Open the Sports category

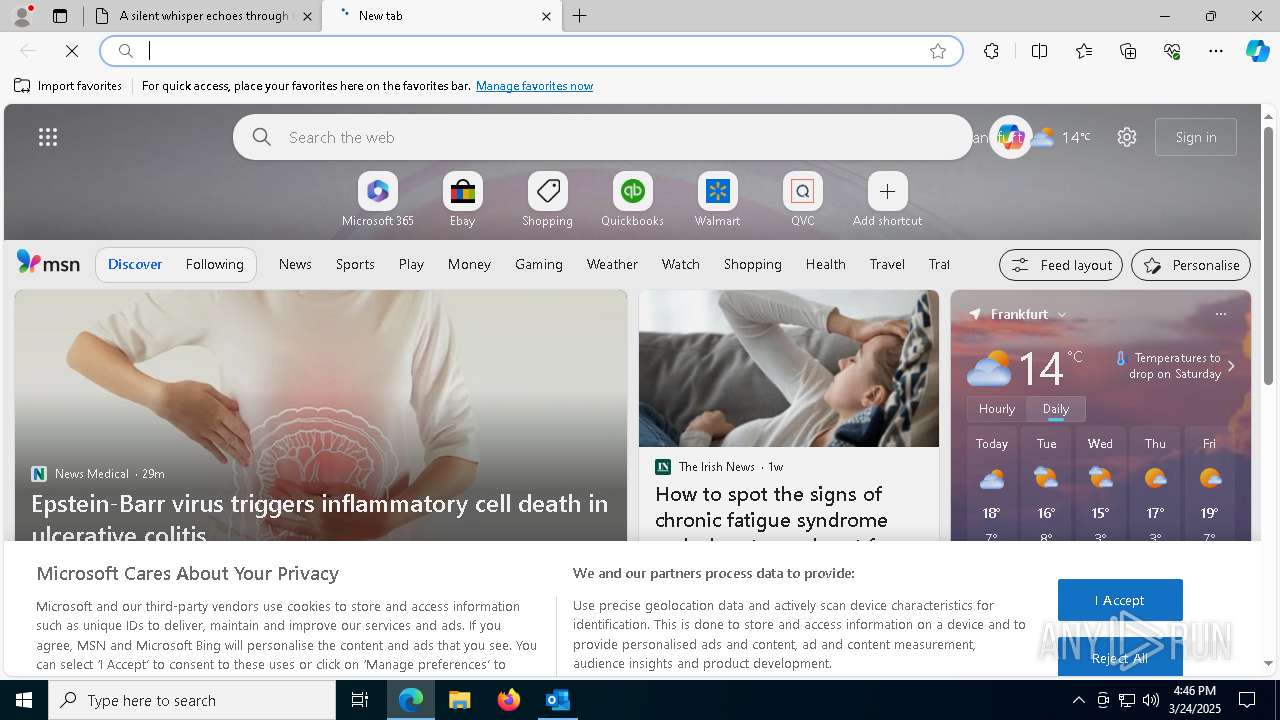pyautogui.click(x=355, y=264)
